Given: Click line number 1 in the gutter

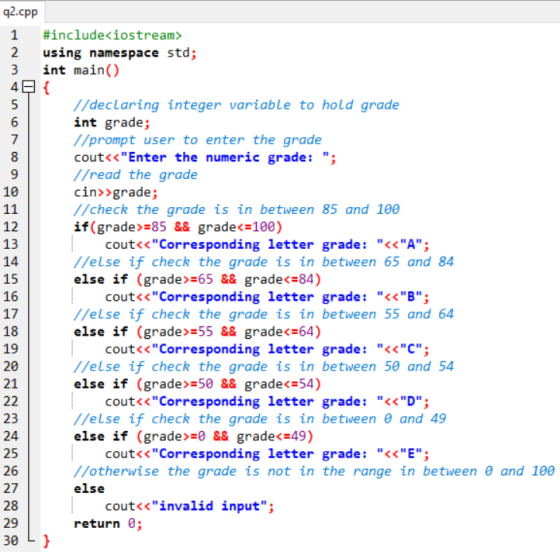Looking at the screenshot, I should [x=14, y=35].
